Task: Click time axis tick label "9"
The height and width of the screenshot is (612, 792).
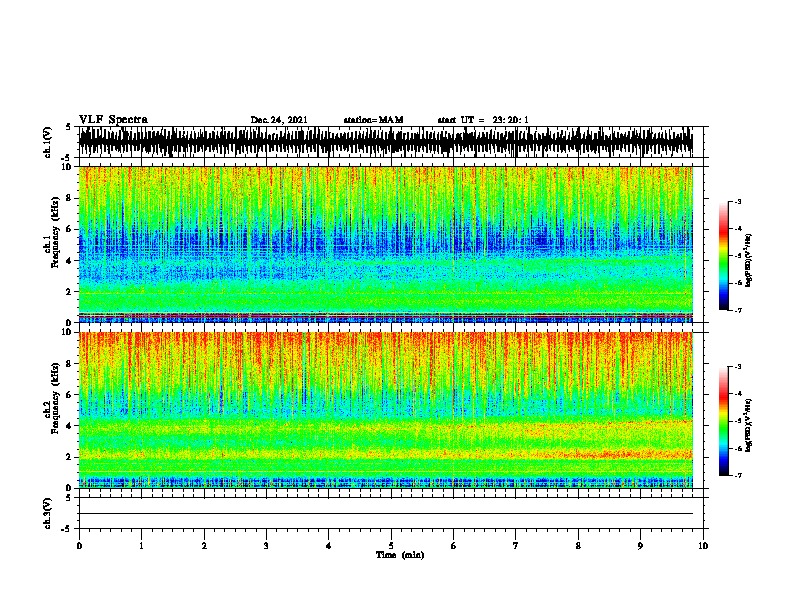Action: click(x=641, y=546)
